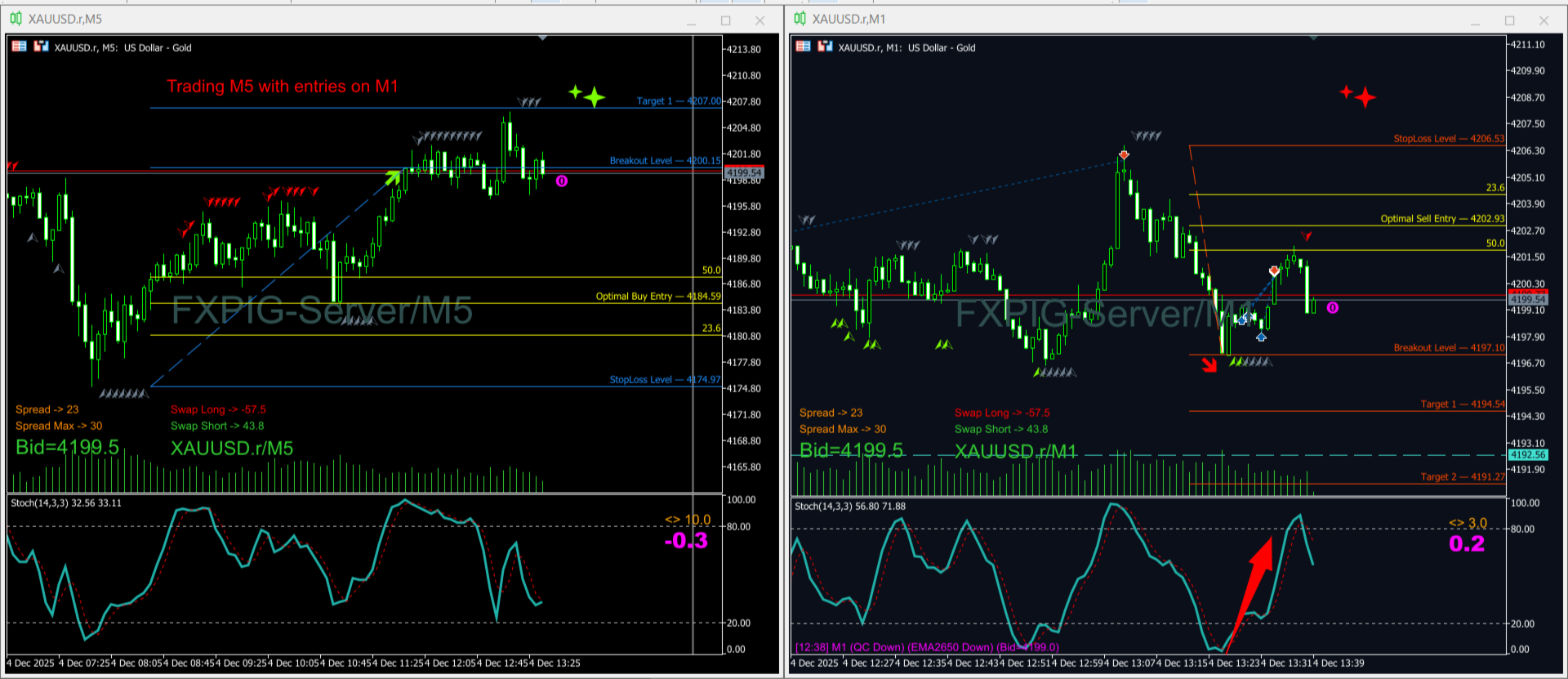
Task: Select the 'Optimal Sell Entry — 4202.93' label
Action: pyautogui.click(x=1442, y=219)
